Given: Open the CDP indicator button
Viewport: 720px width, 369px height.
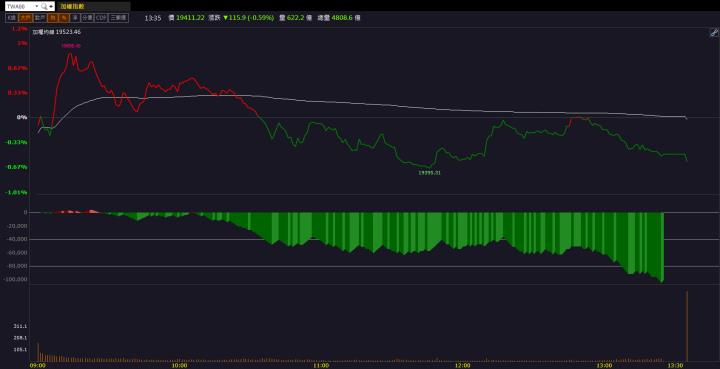Looking at the screenshot, I should 101,18.
